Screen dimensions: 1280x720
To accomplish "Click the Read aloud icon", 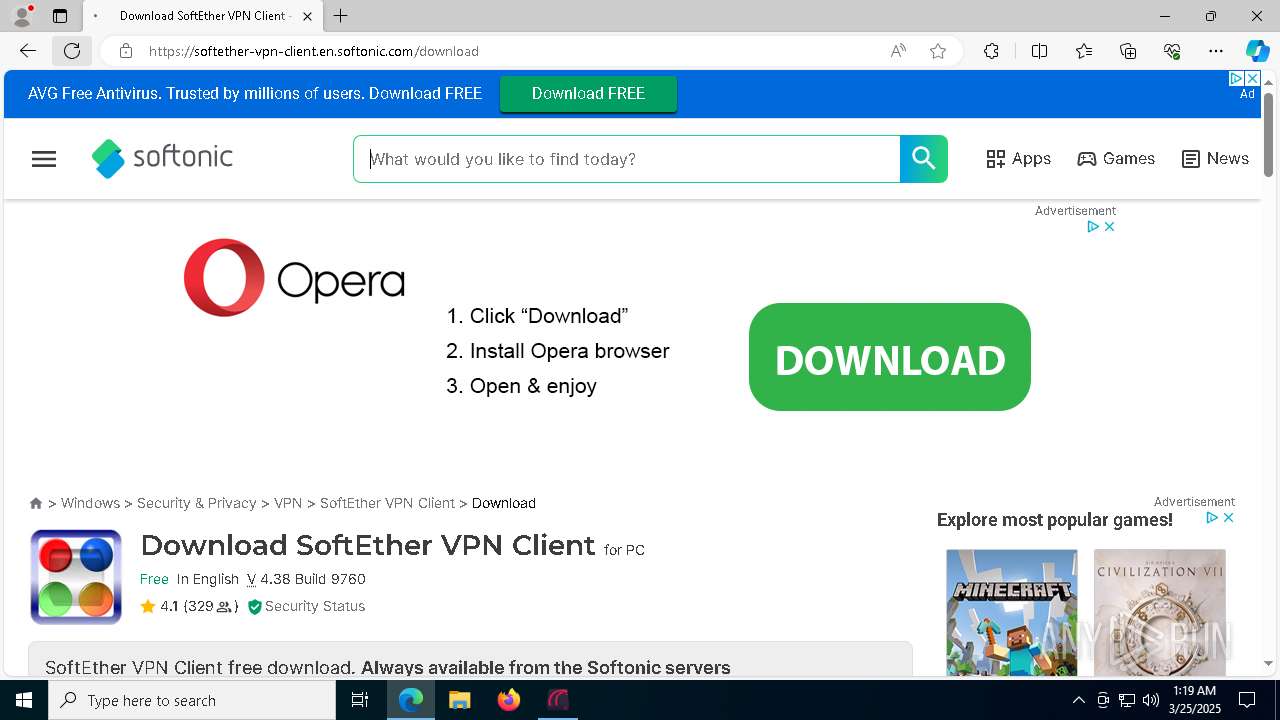I will tap(898, 51).
